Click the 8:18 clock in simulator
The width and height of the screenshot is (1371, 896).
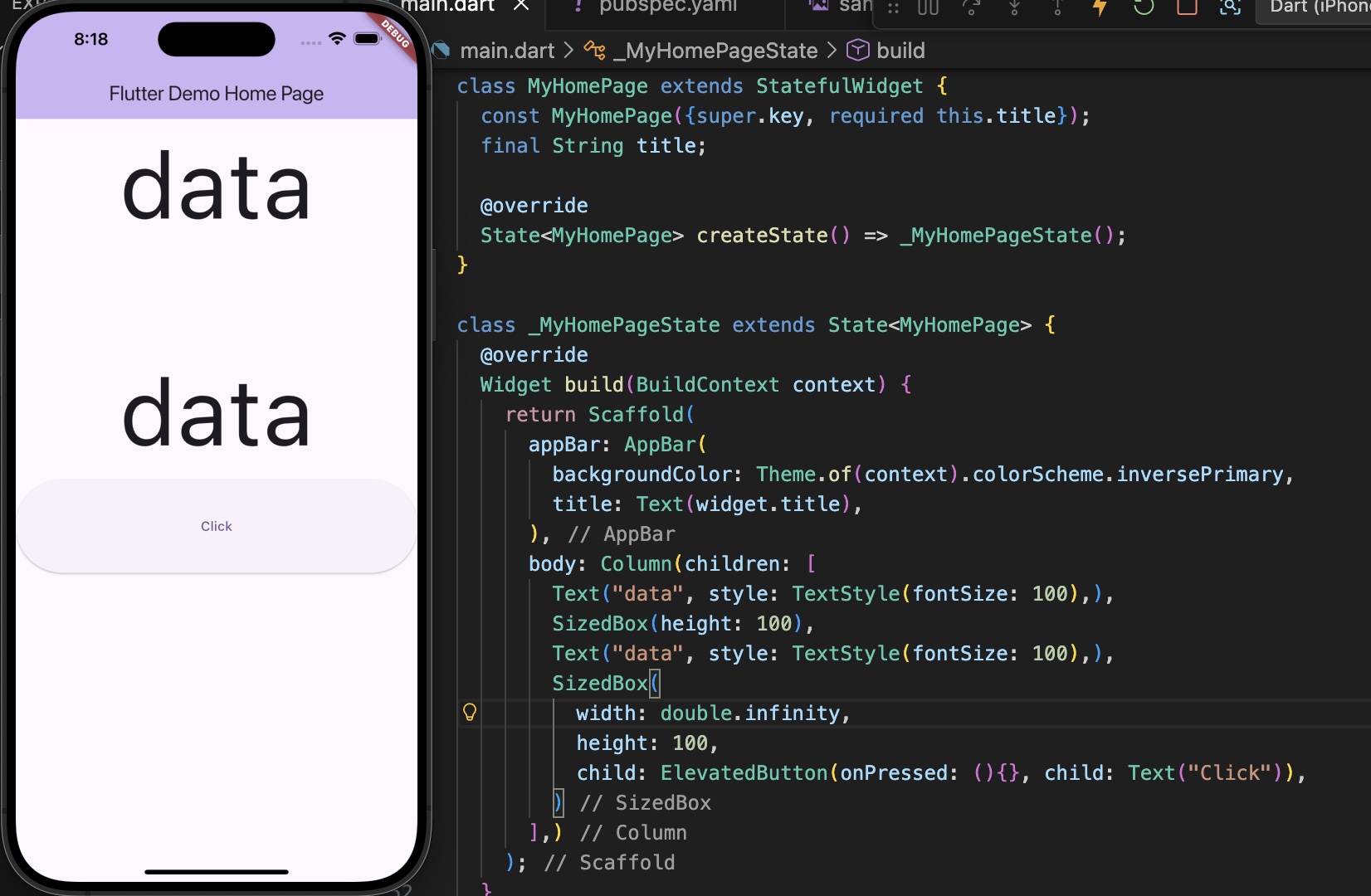point(91,39)
